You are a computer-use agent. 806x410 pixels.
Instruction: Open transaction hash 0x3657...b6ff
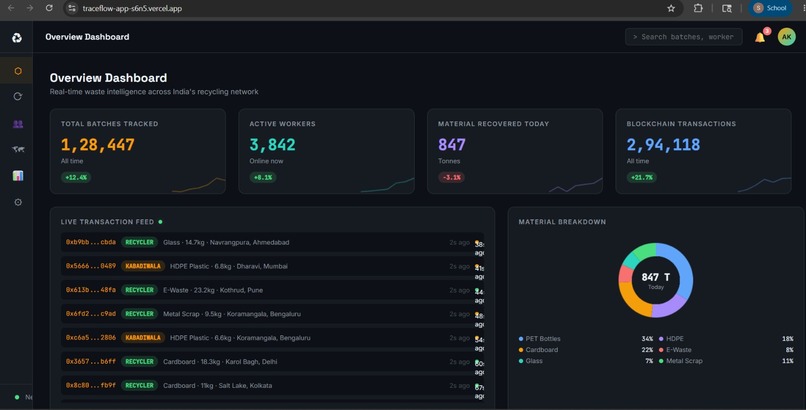[90, 361]
